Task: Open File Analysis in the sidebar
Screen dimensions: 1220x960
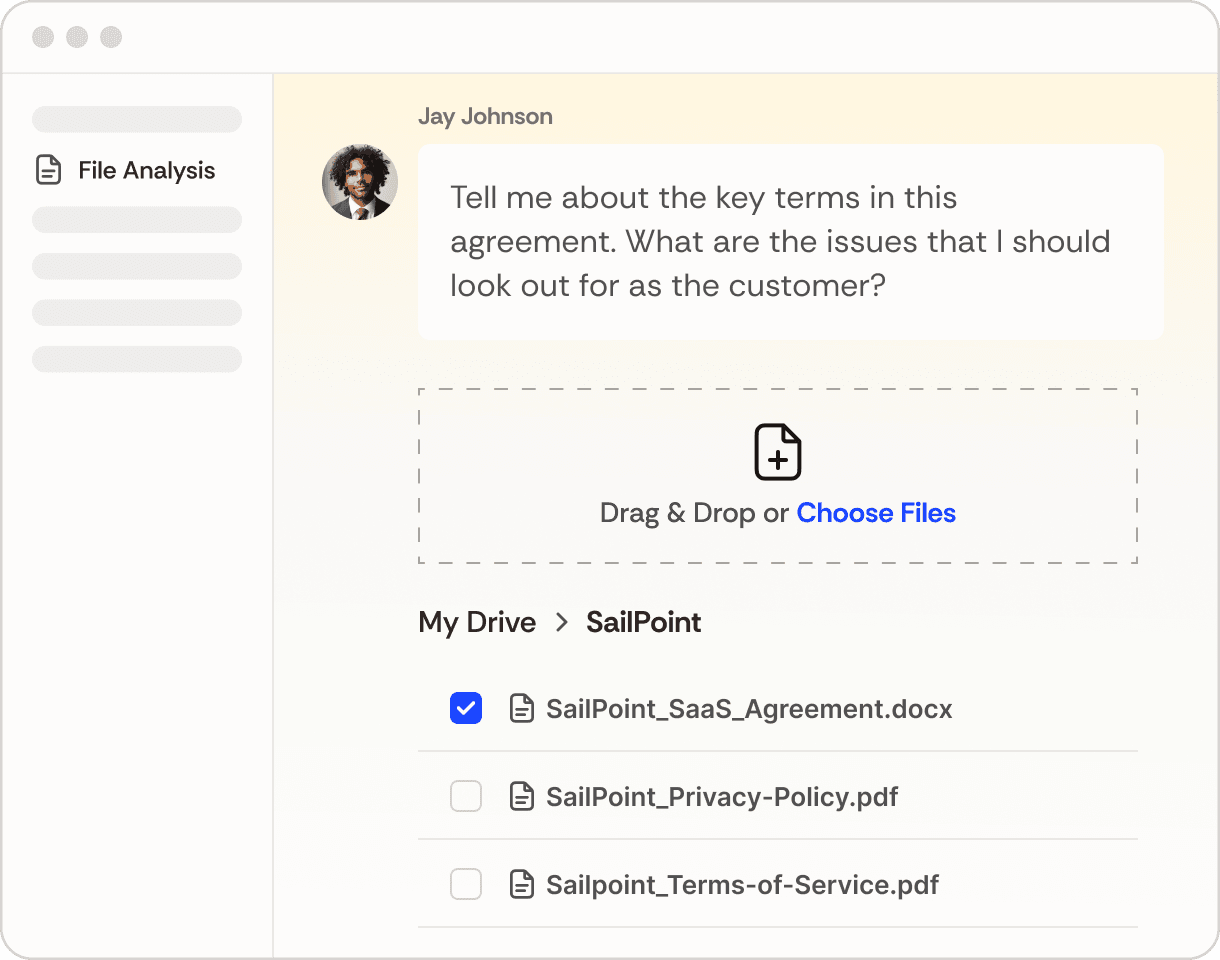Action: (x=126, y=170)
